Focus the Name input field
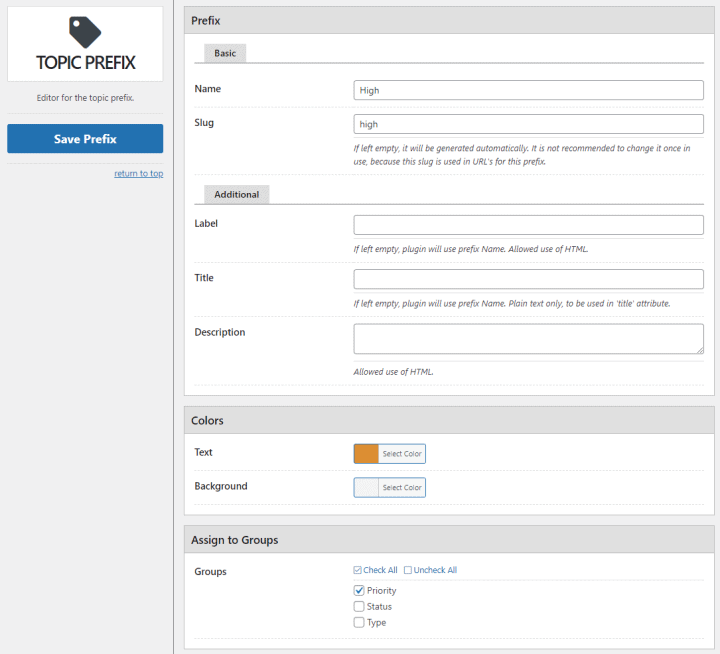The width and height of the screenshot is (720, 654). click(529, 90)
